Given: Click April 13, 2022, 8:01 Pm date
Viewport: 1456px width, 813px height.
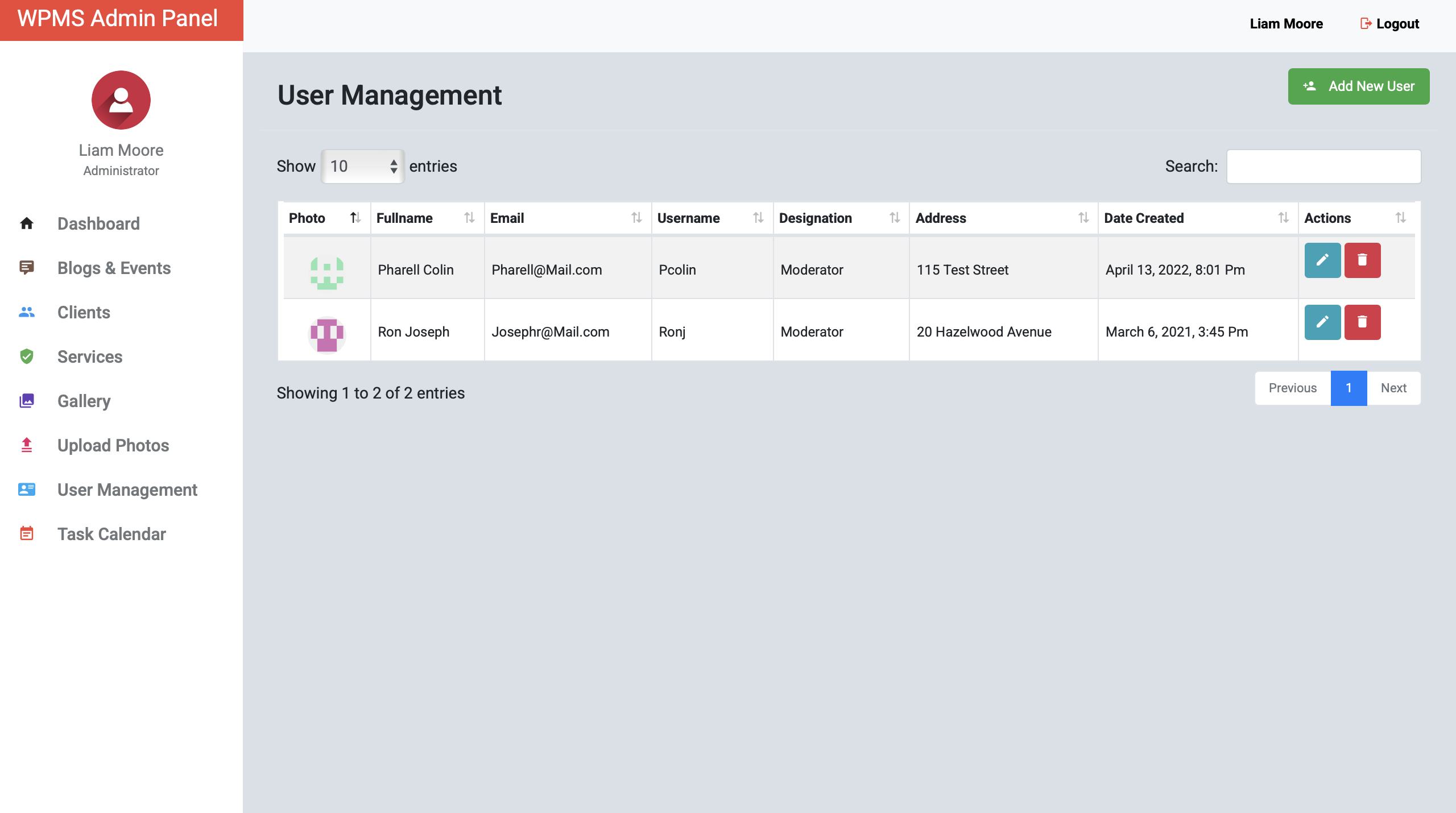Looking at the screenshot, I should tap(1175, 270).
